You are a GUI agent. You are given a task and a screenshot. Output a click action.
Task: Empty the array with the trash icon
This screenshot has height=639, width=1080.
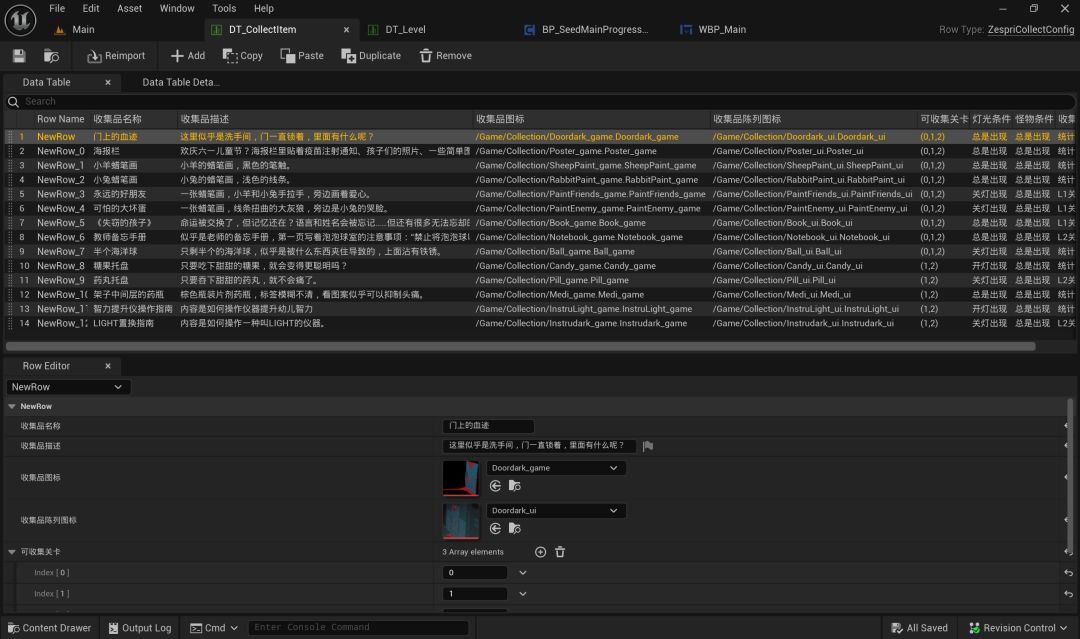(x=560, y=552)
